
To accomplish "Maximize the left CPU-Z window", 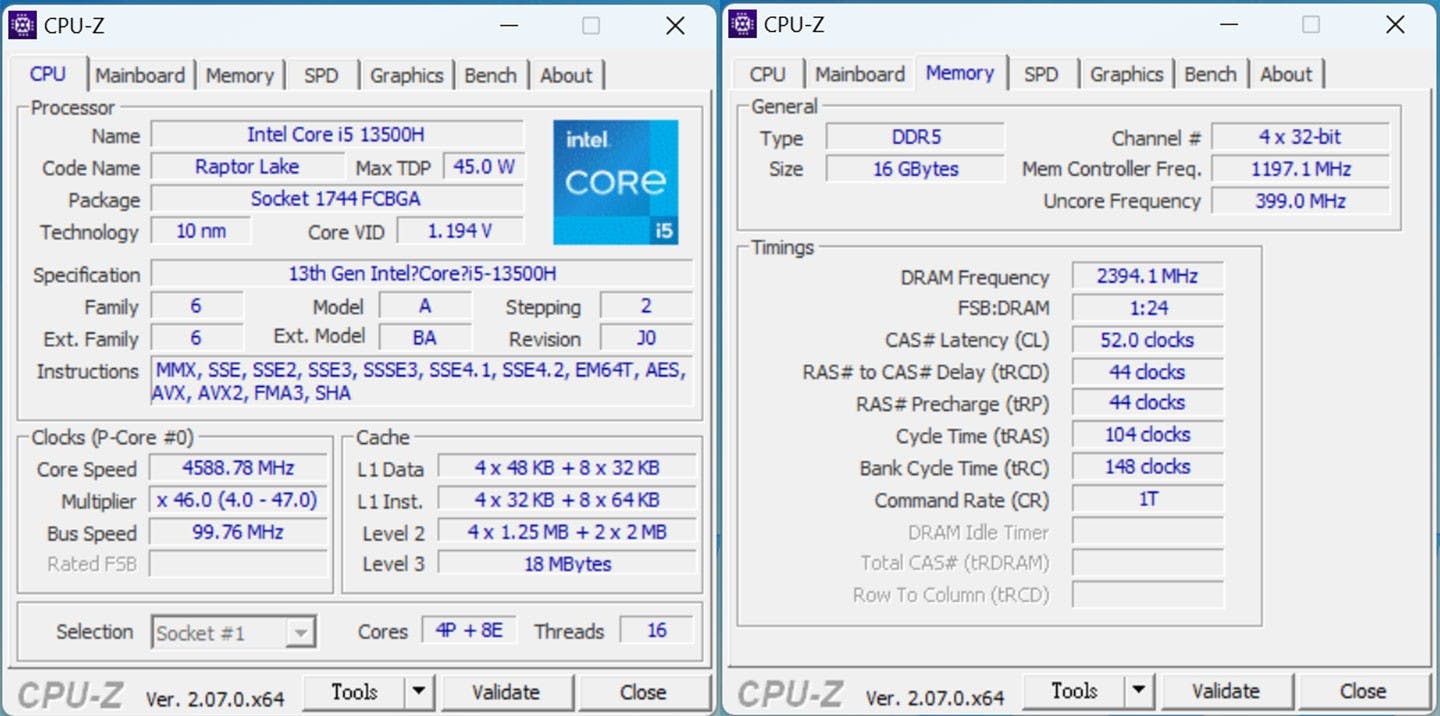I will pos(591,26).
